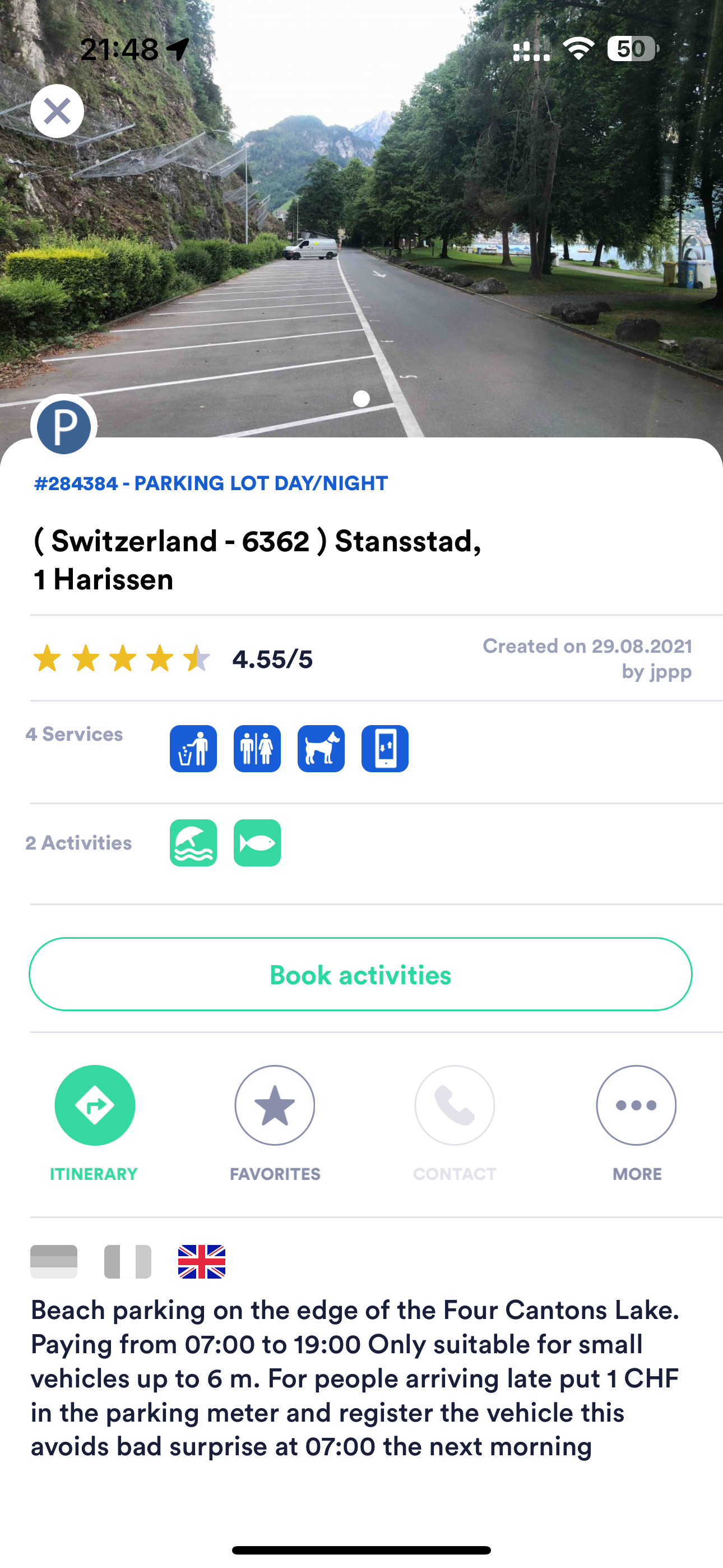Close the parking spot detail view
723x1568 pixels.
[57, 111]
